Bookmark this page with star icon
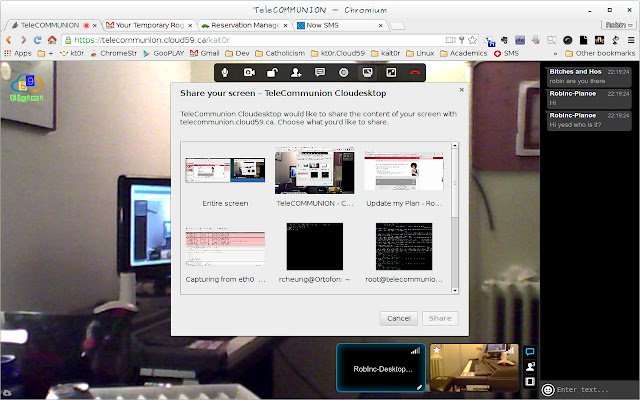 pos(473,40)
